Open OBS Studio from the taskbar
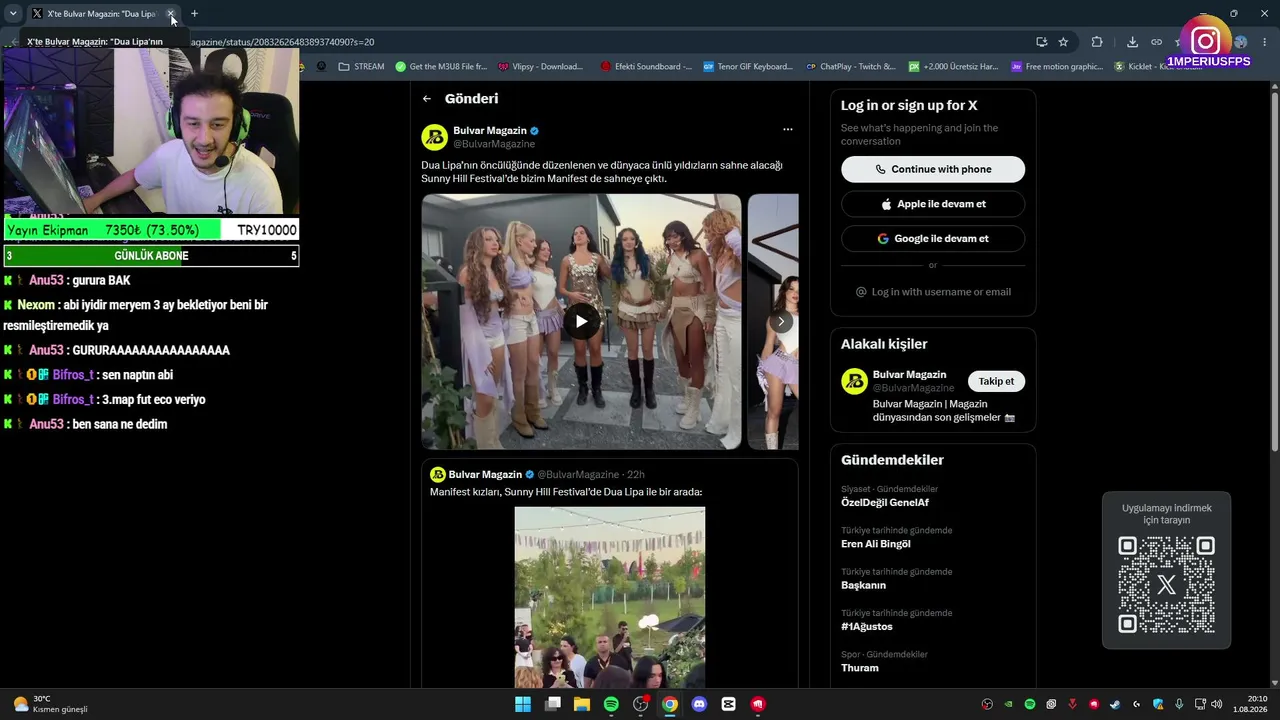The width and height of the screenshot is (1280, 720). (x=641, y=704)
